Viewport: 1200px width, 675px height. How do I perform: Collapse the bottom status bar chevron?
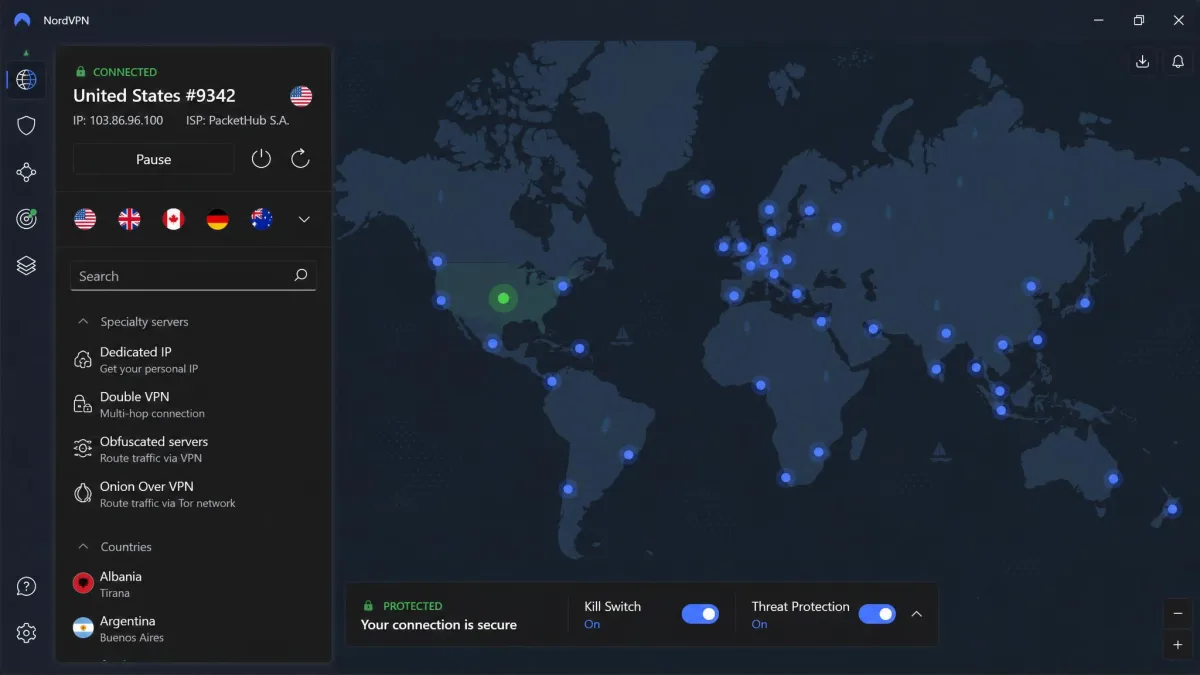click(x=917, y=614)
